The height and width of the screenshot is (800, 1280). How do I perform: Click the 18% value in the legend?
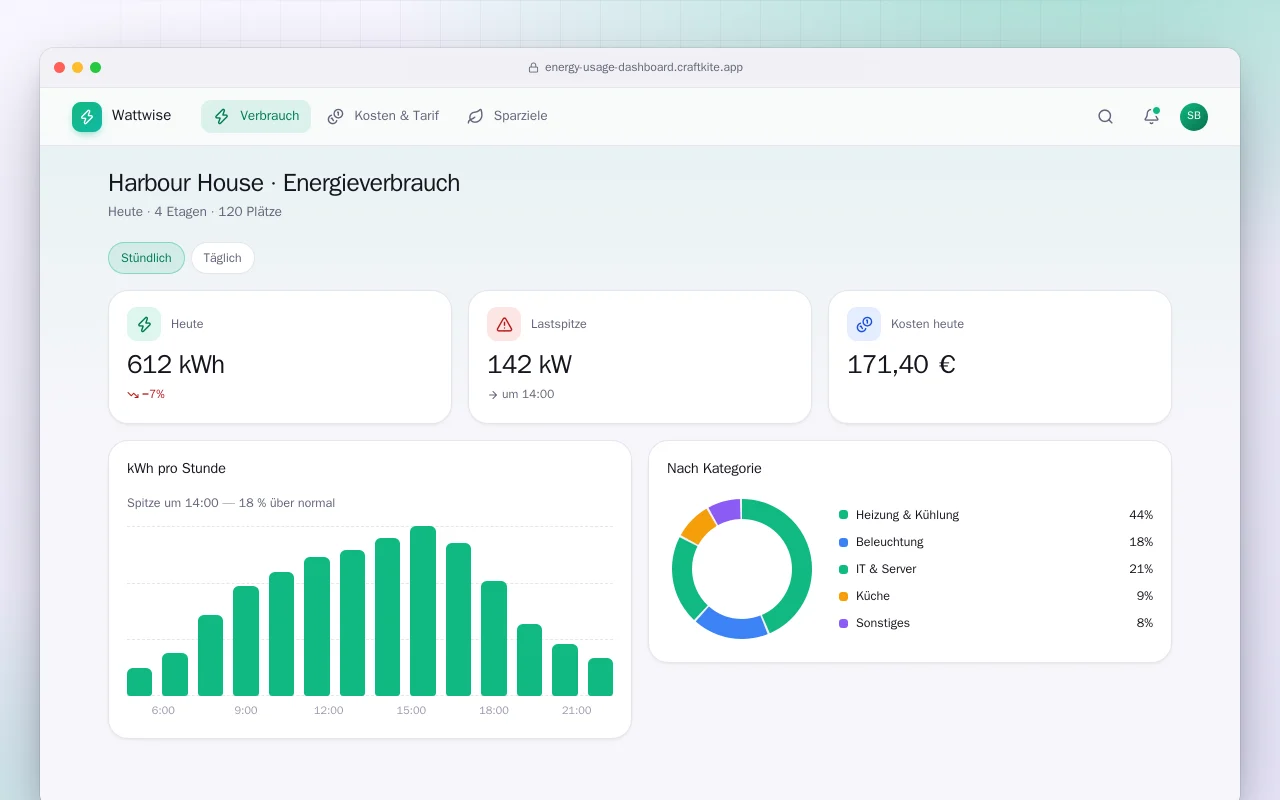pos(1141,542)
